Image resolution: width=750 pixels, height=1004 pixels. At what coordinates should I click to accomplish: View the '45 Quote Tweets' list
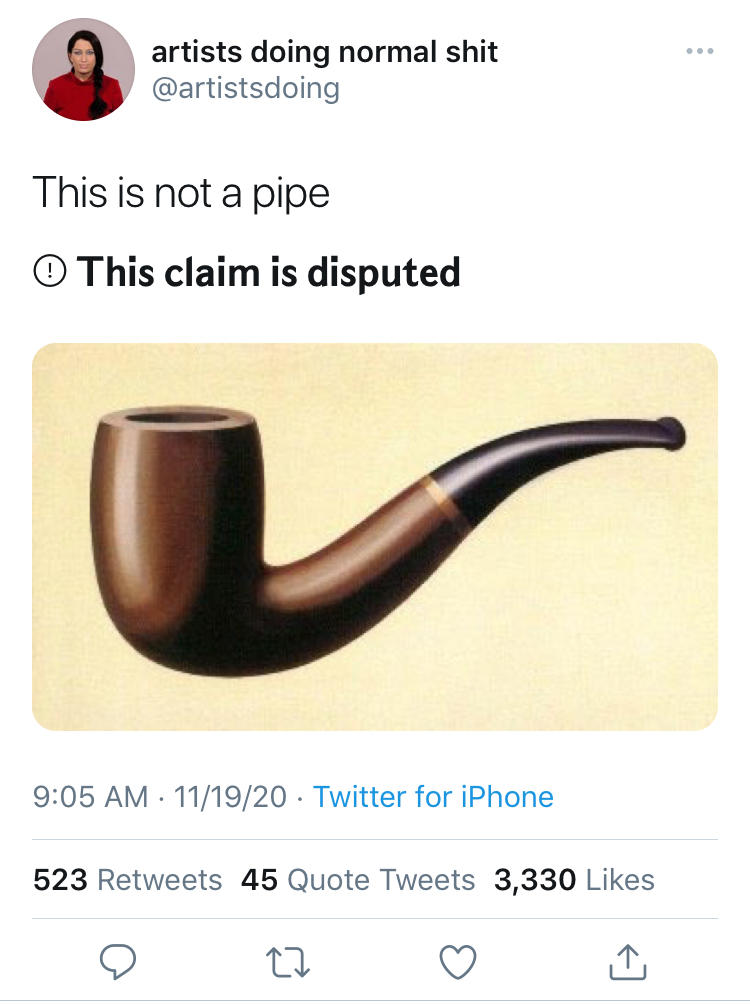point(358,879)
